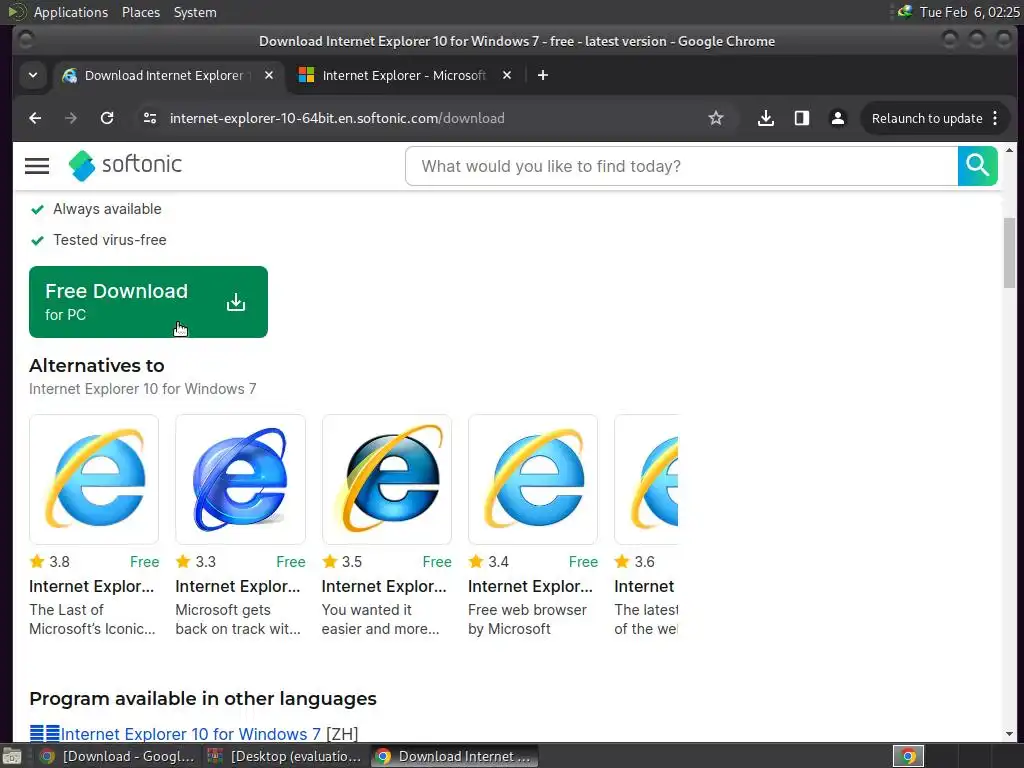Click 'Program available in other languages' heading
This screenshot has width=1024, height=768.
[202, 699]
